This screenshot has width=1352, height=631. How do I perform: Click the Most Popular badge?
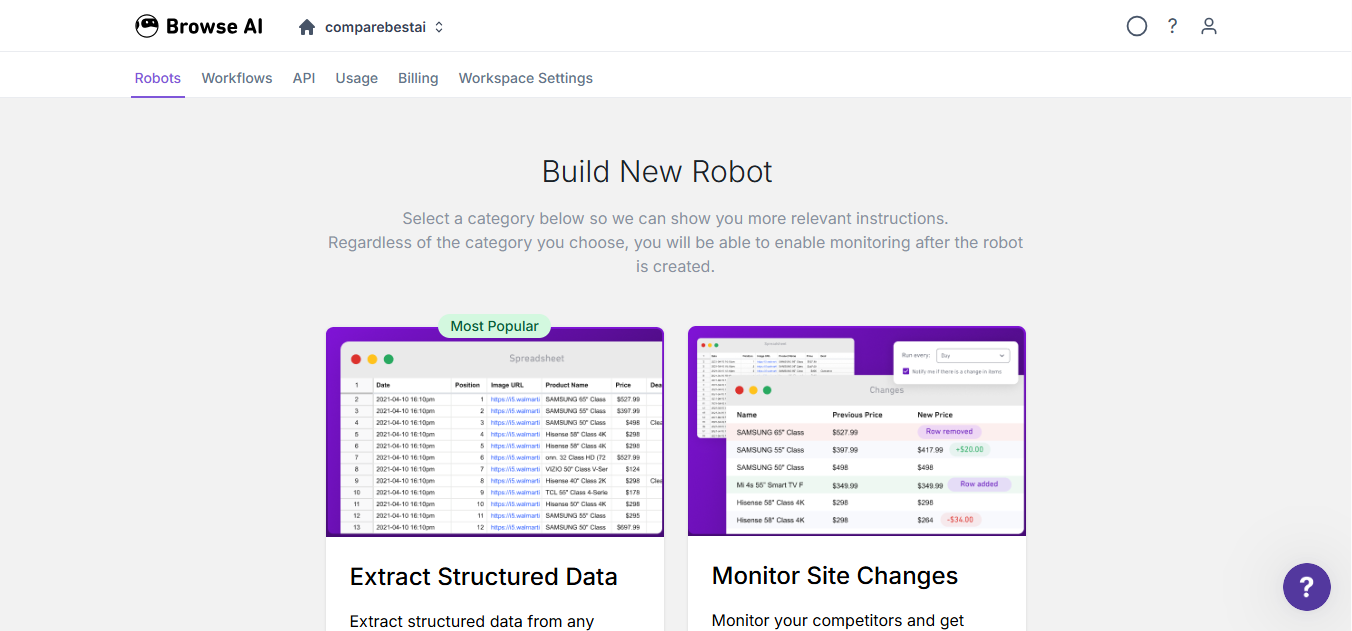pos(495,326)
